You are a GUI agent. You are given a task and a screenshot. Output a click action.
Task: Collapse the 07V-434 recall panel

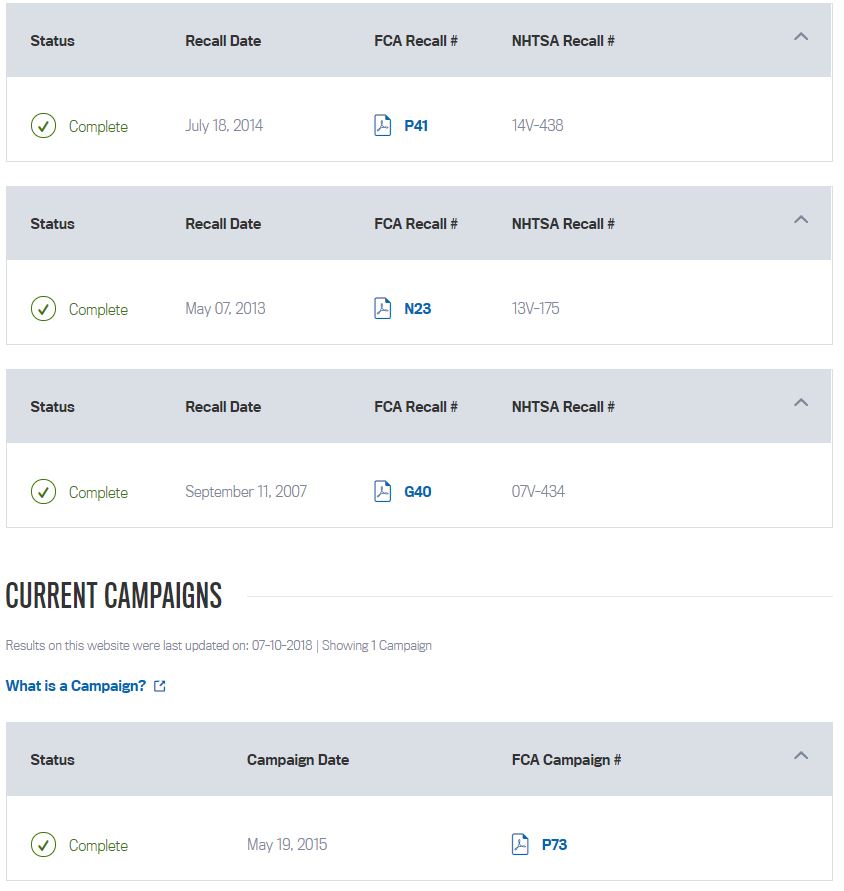(800, 403)
